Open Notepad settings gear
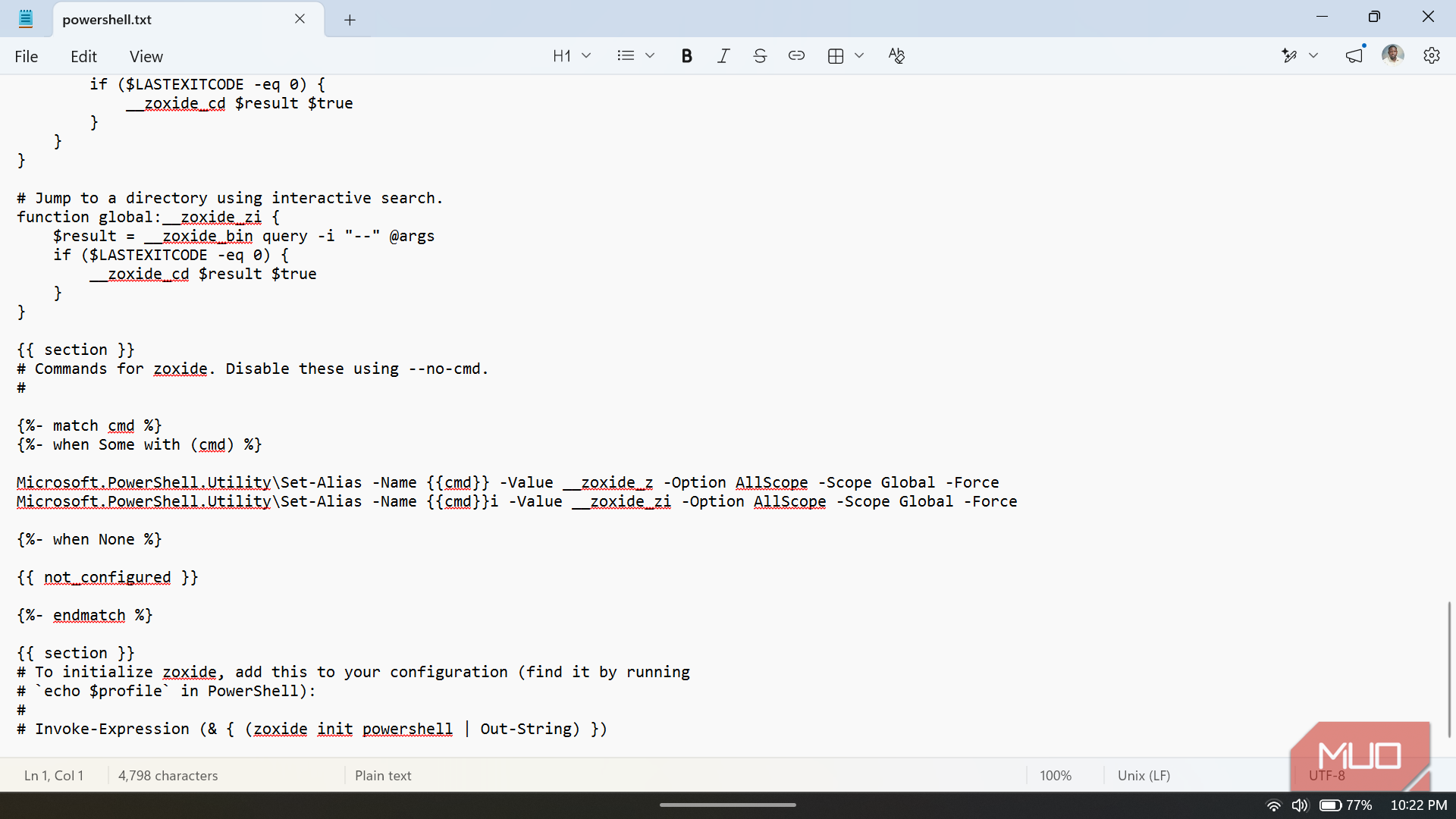 (1432, 56)
